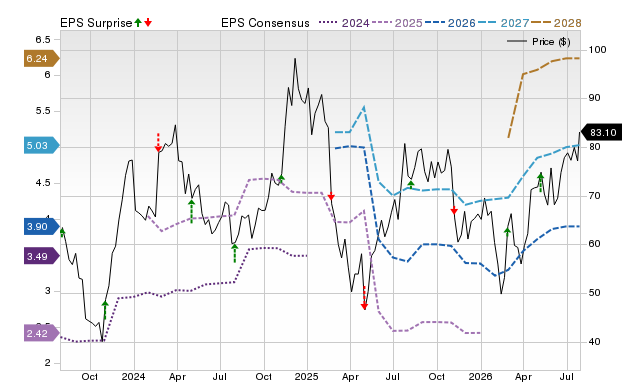
Task: Click the 2026 year label on the time axis
Action: (480, 376)
